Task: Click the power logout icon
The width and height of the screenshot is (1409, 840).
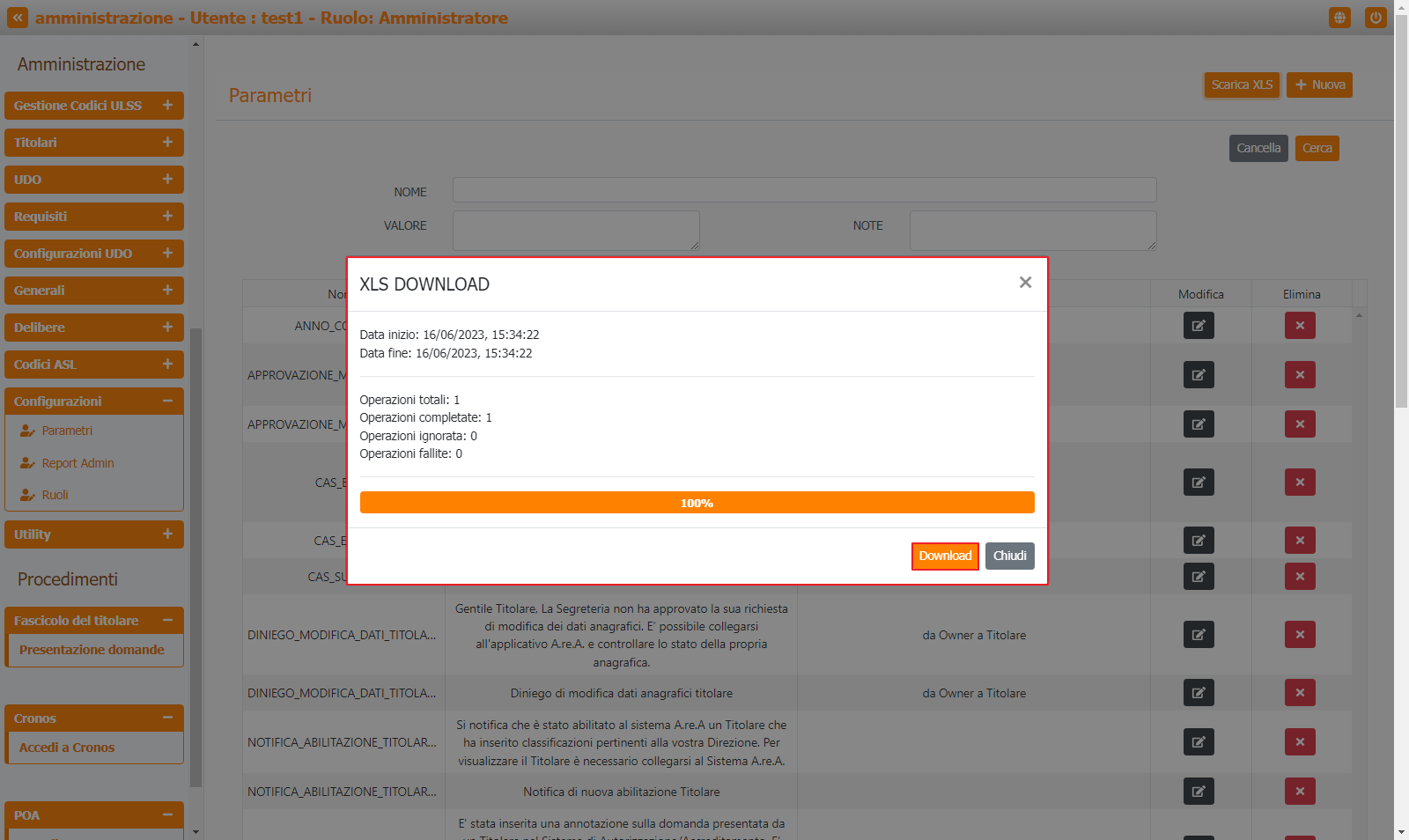Action: click(1375, 18)
